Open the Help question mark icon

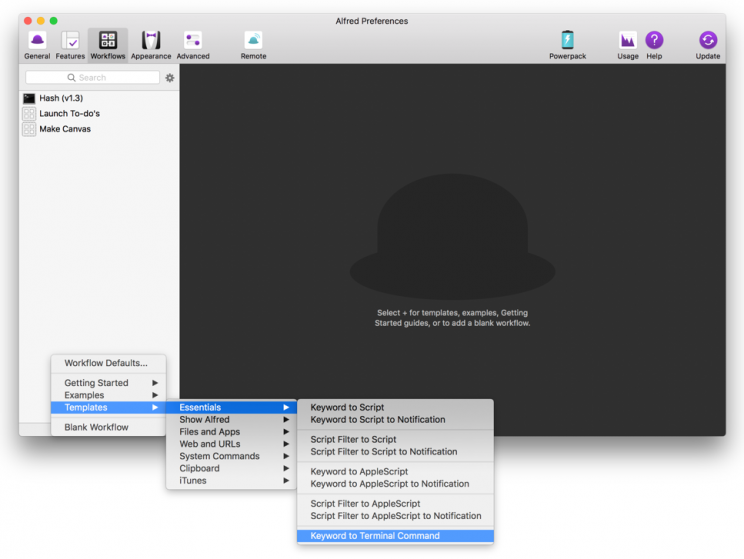click(654, 40)
